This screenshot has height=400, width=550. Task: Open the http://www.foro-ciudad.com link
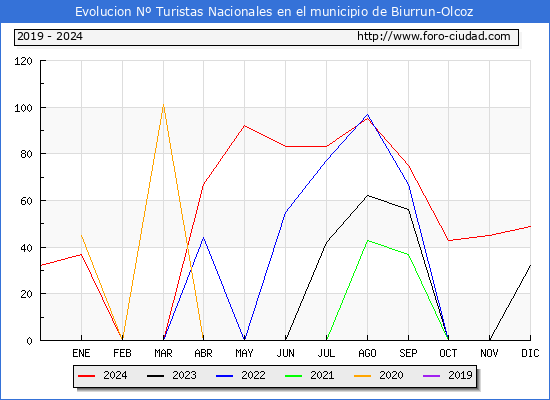tap(434, 36)
